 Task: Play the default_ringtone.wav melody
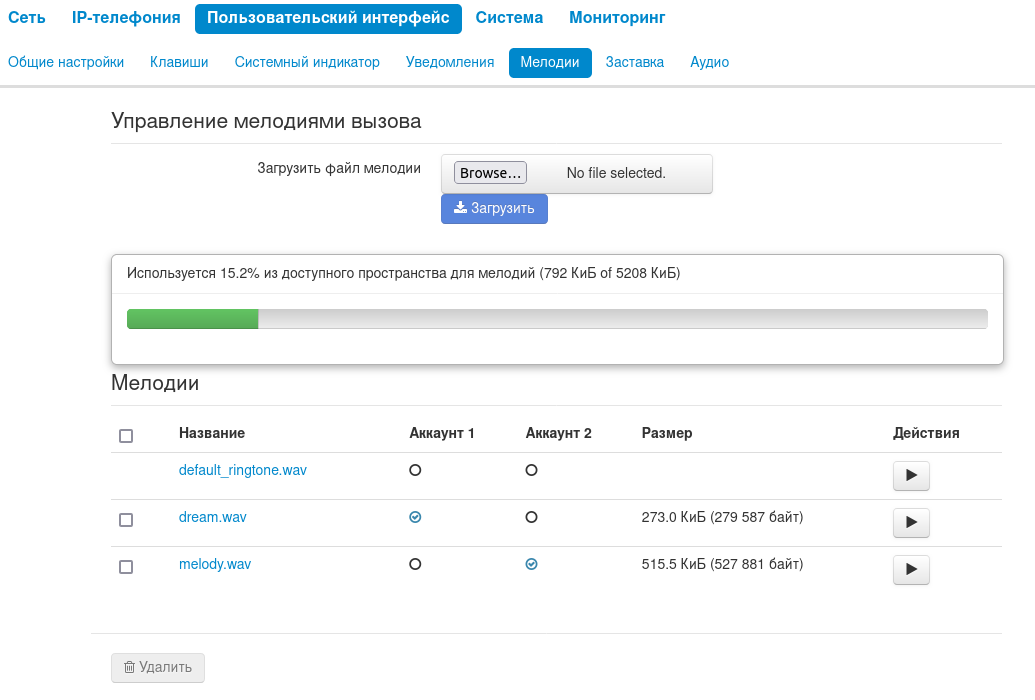911,476
